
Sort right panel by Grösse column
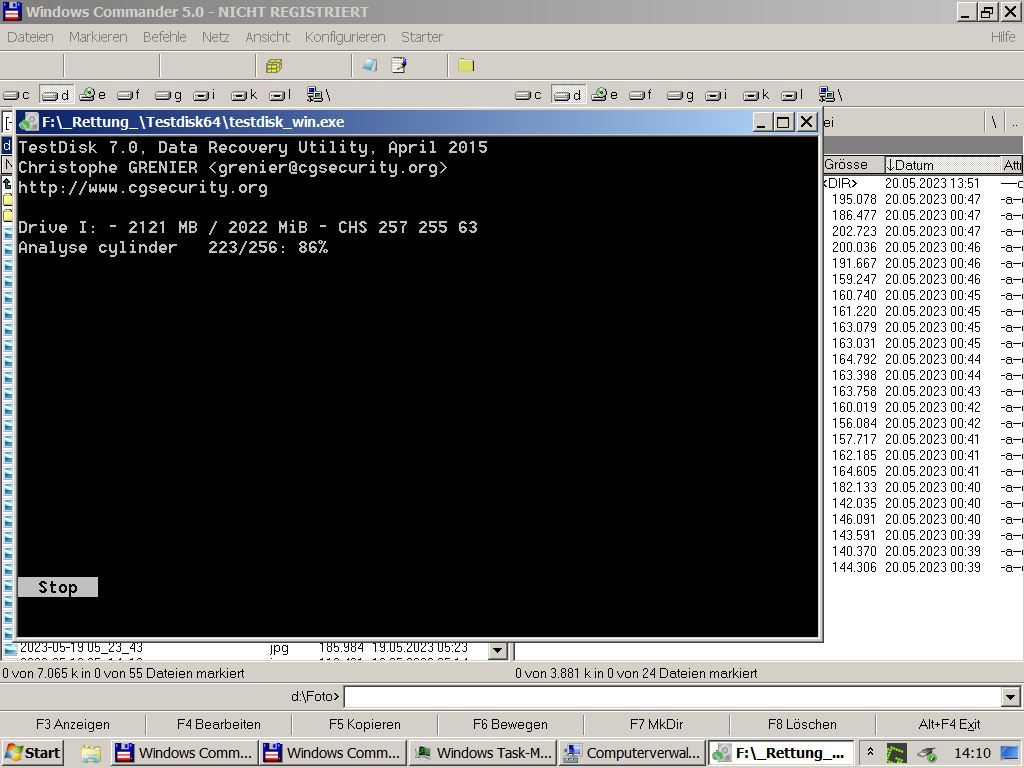(x=852, y=165)
